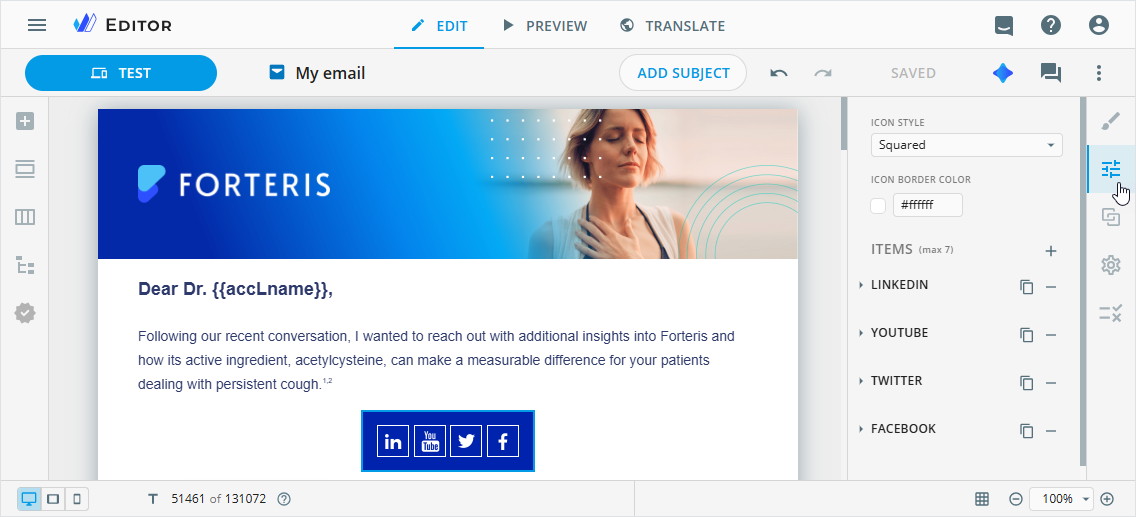Open the Icon Style dropdown

pyautogui.click(x=964, y=145)
